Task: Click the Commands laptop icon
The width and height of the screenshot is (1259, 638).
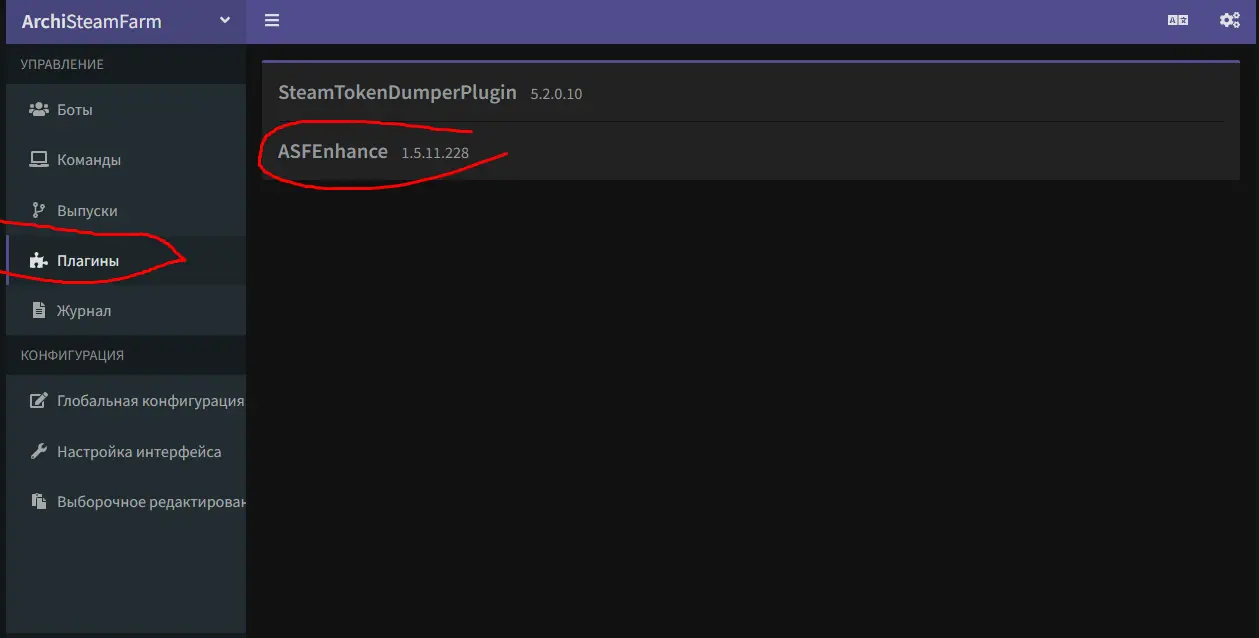Action: click(38, 160)
